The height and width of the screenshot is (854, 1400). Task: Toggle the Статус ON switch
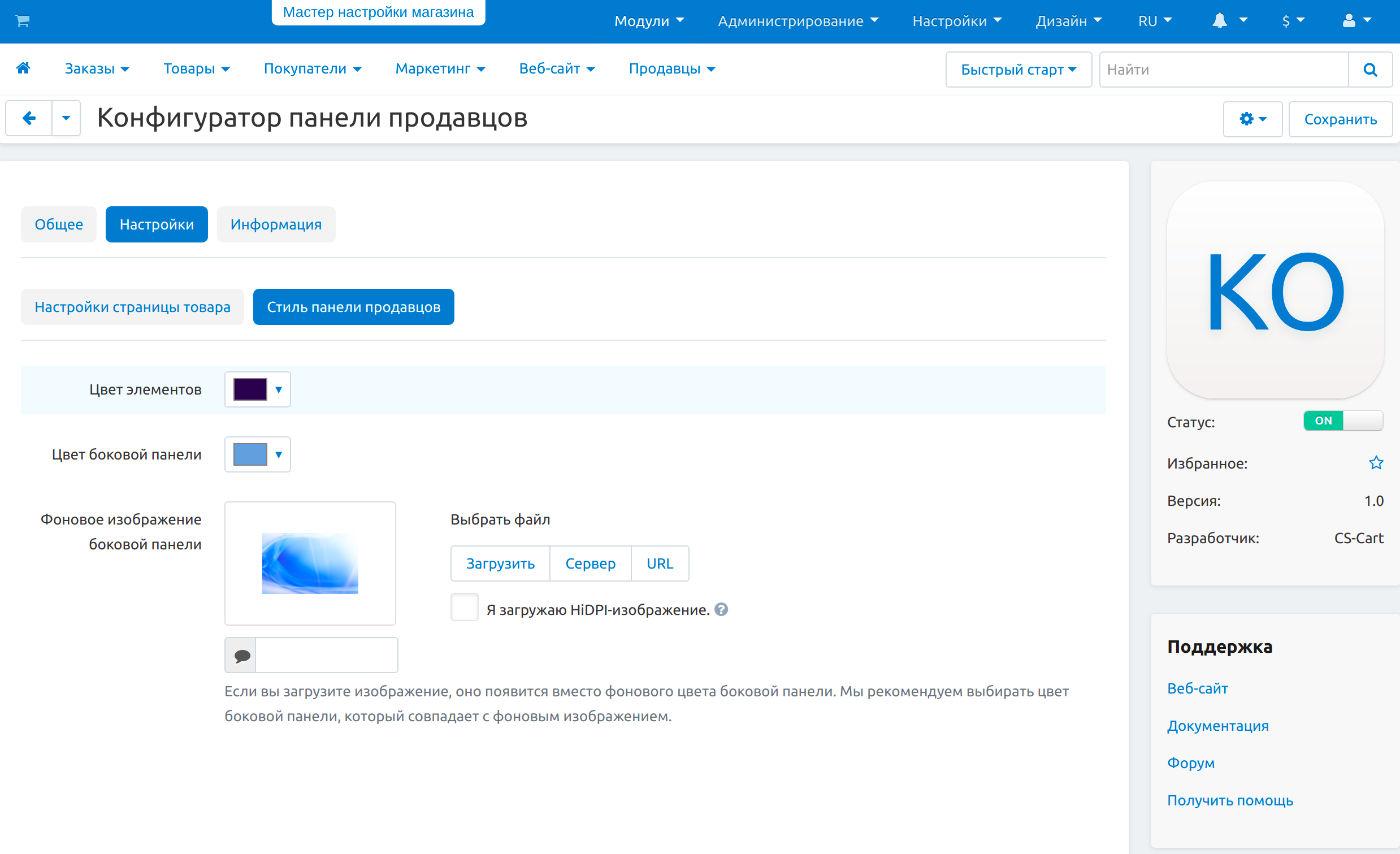pos(1342,421)
